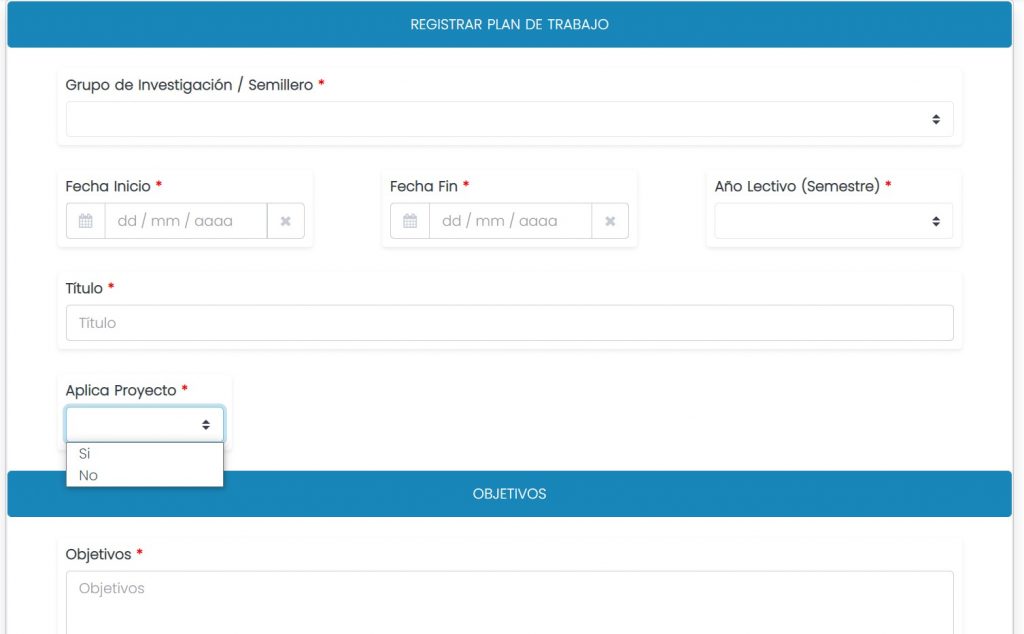
Task: Click the OBJETIVOS section header
Action: (x=509, y=494)
